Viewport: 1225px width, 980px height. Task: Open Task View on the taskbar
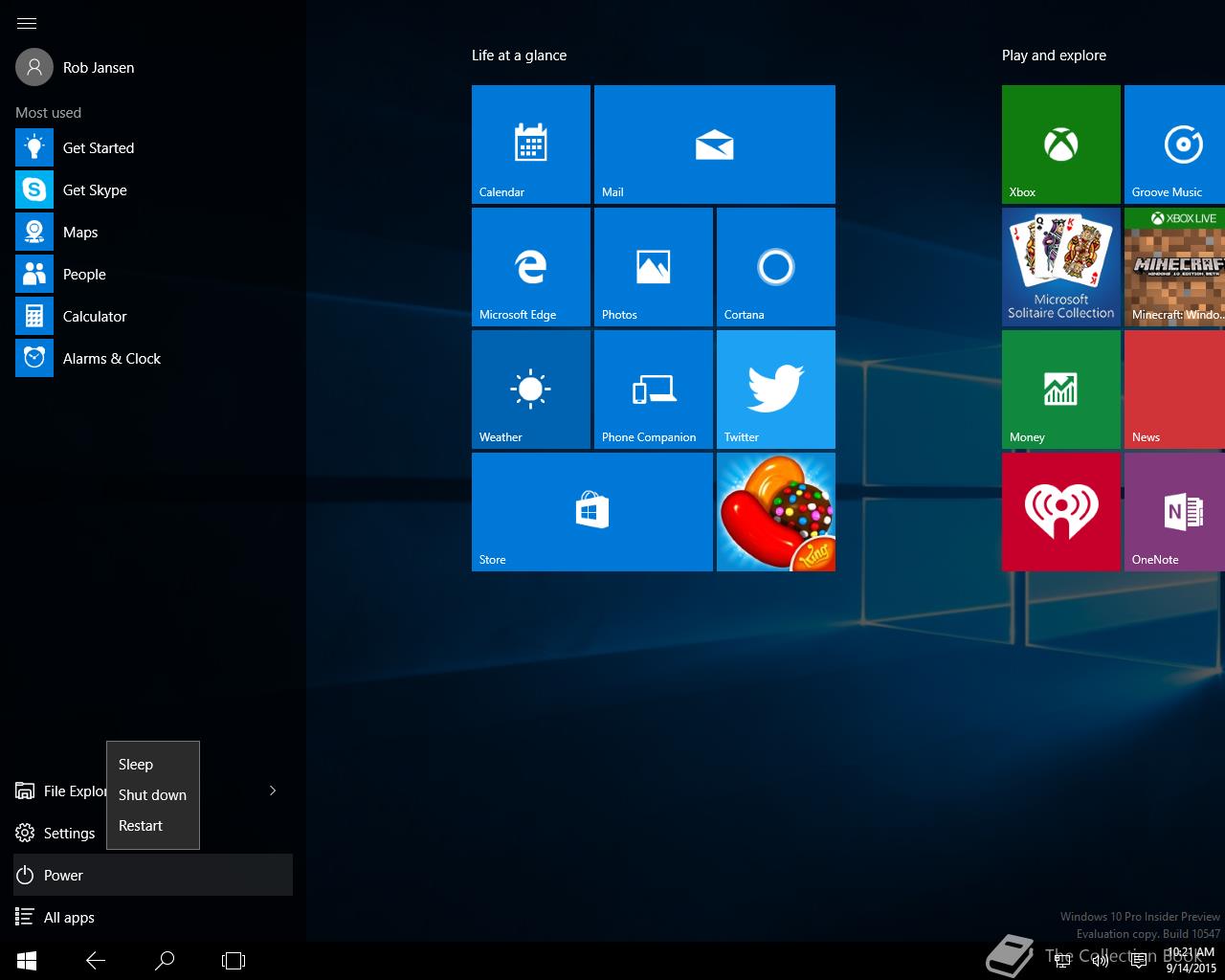pos(234,960)
